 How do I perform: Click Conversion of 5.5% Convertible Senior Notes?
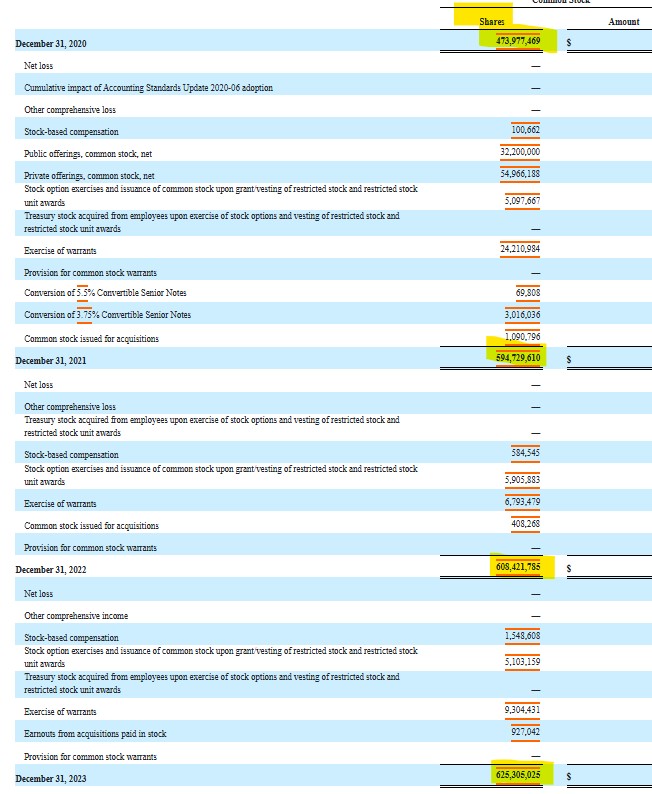coord(105,293)
